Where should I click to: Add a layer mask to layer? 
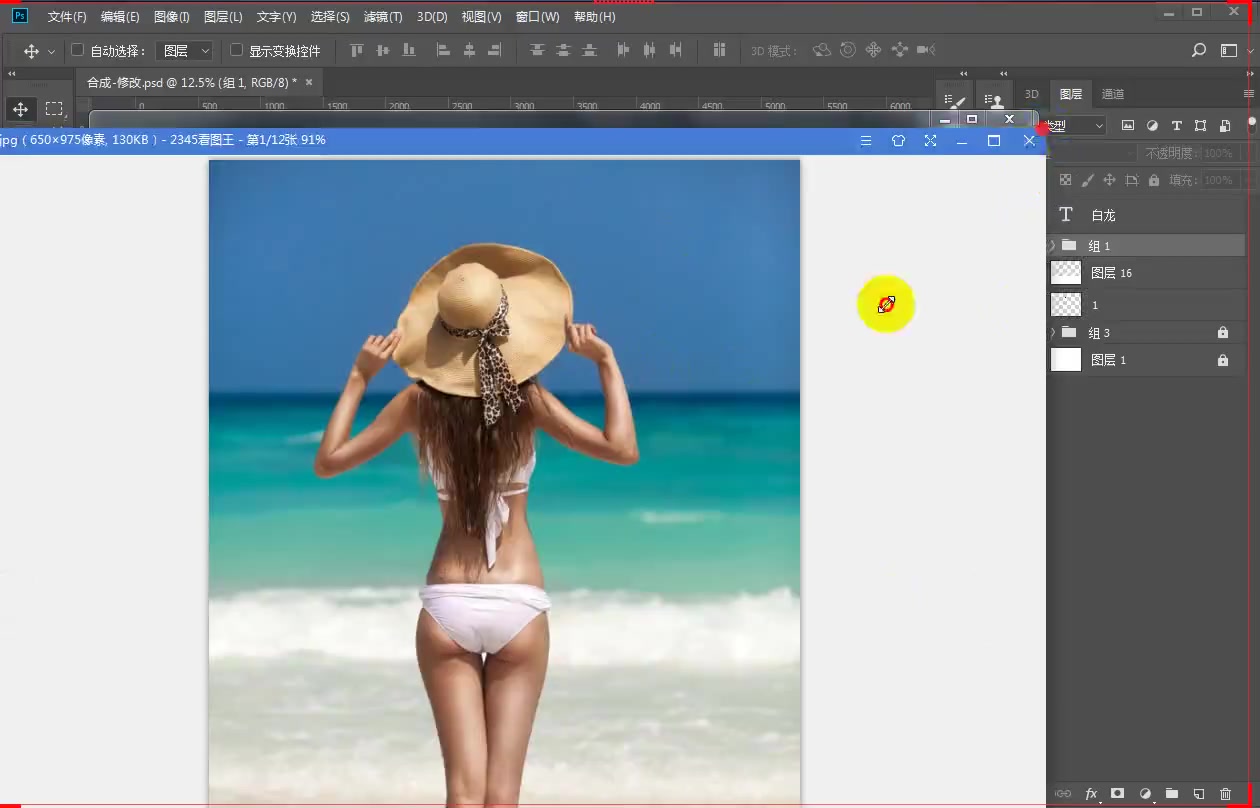click(x=1118, y=794)
